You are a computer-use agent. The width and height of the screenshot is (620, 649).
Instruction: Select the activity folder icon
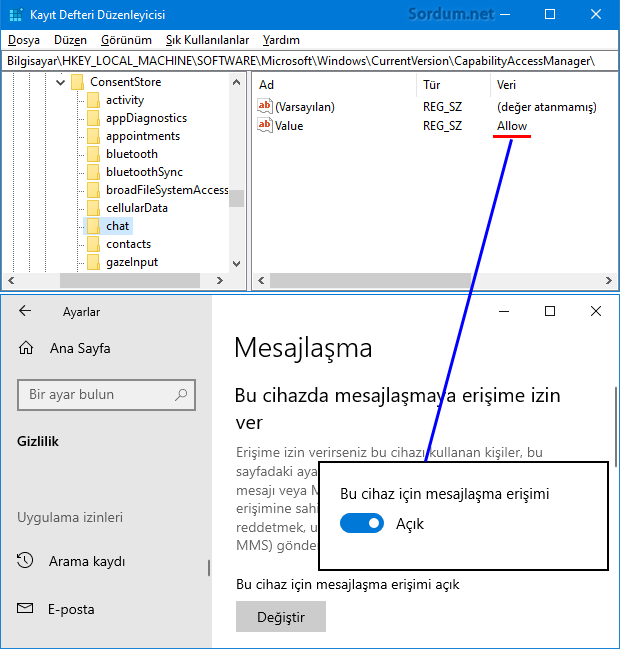coord(93,100)
